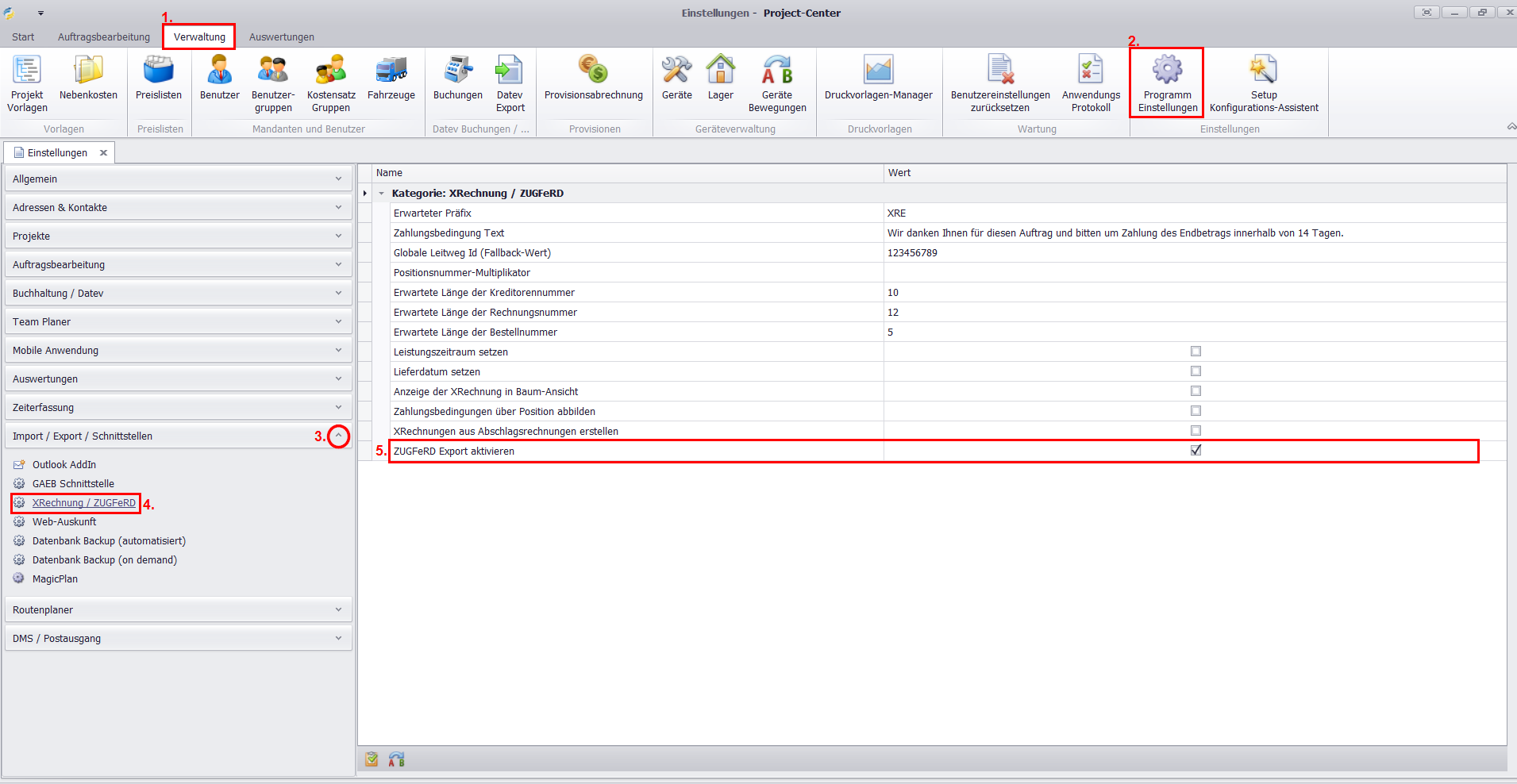Select the XRechnung / ZUGFeRD link

(x=83, y=503)
